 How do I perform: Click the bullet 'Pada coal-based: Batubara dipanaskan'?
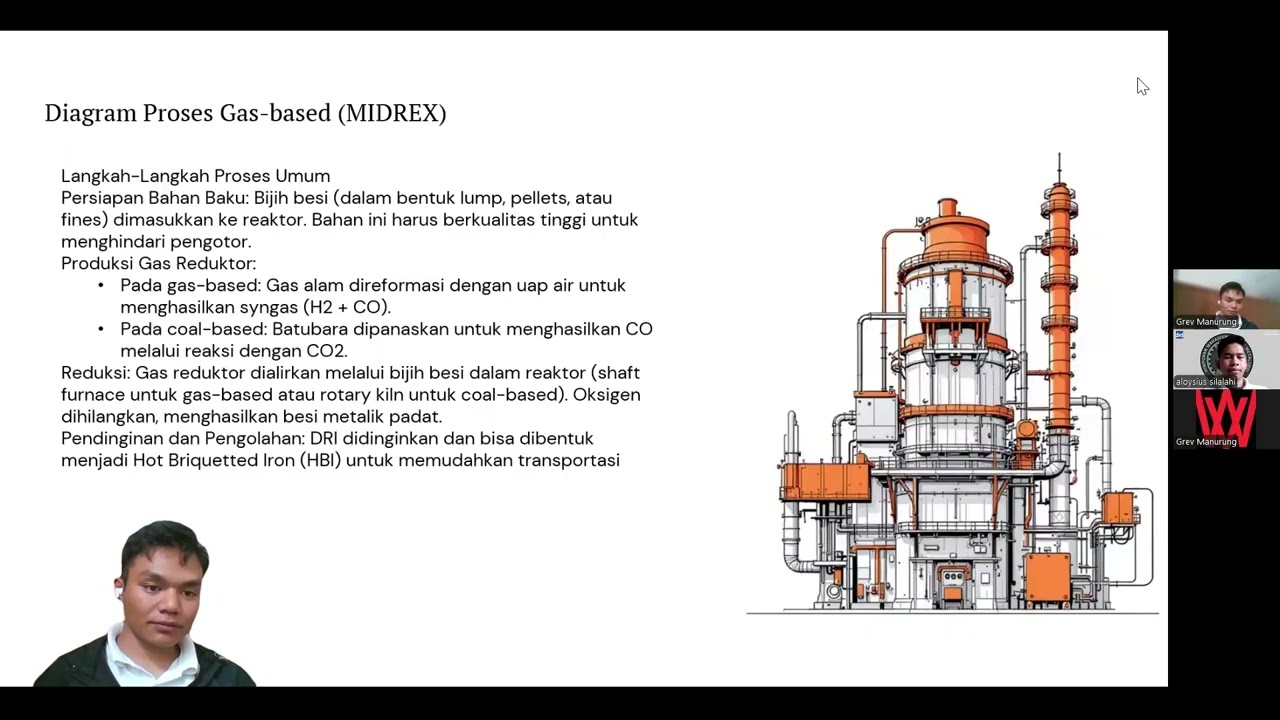[386, 329]
